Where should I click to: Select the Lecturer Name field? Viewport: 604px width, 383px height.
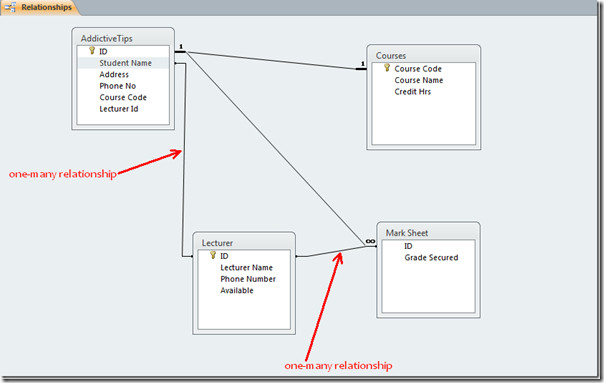(x=244, y=267)
